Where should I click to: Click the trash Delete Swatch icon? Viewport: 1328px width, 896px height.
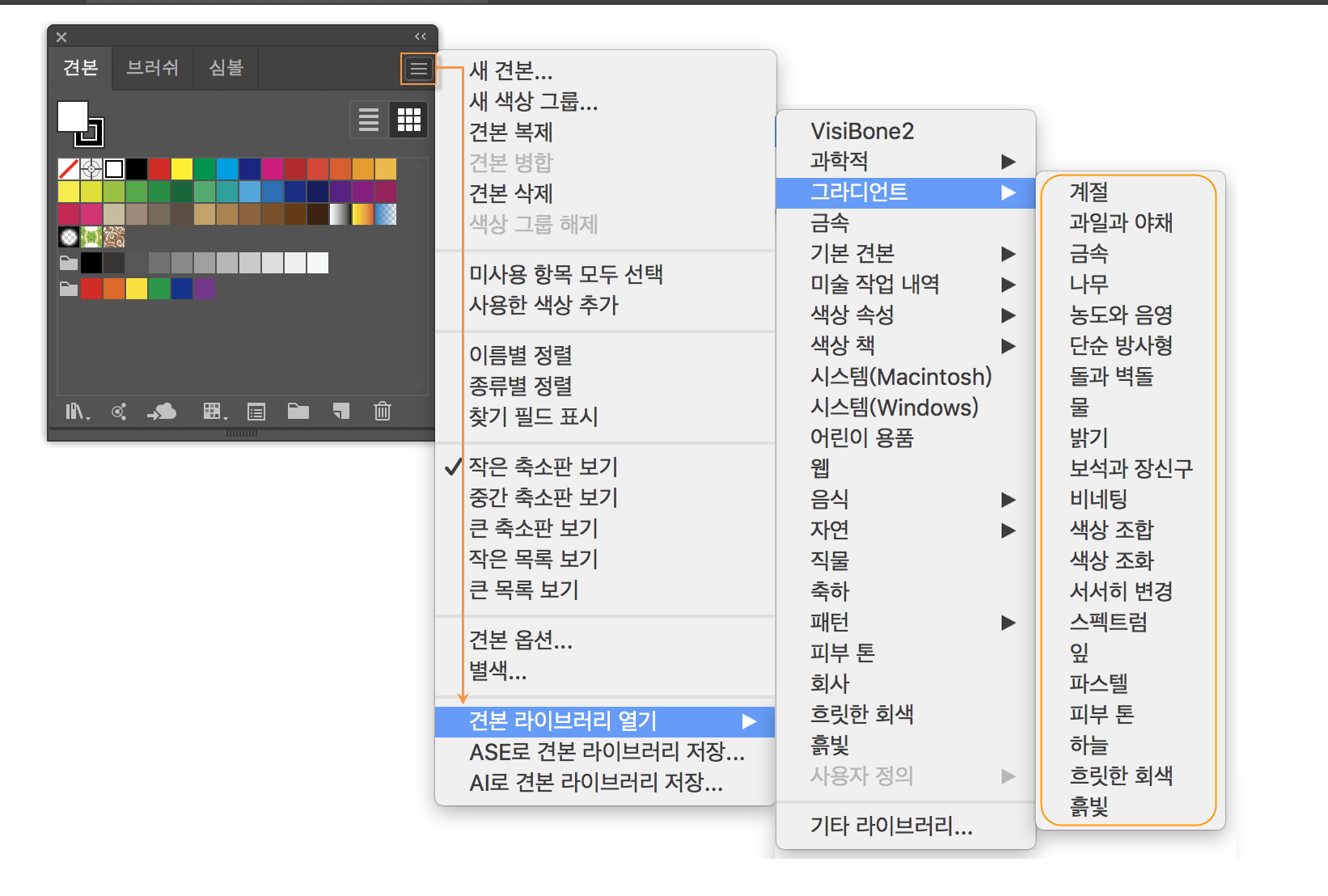coord(383,412)
